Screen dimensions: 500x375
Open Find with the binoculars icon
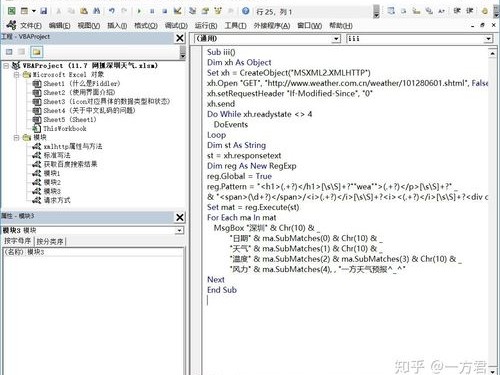tap(97, 11)
